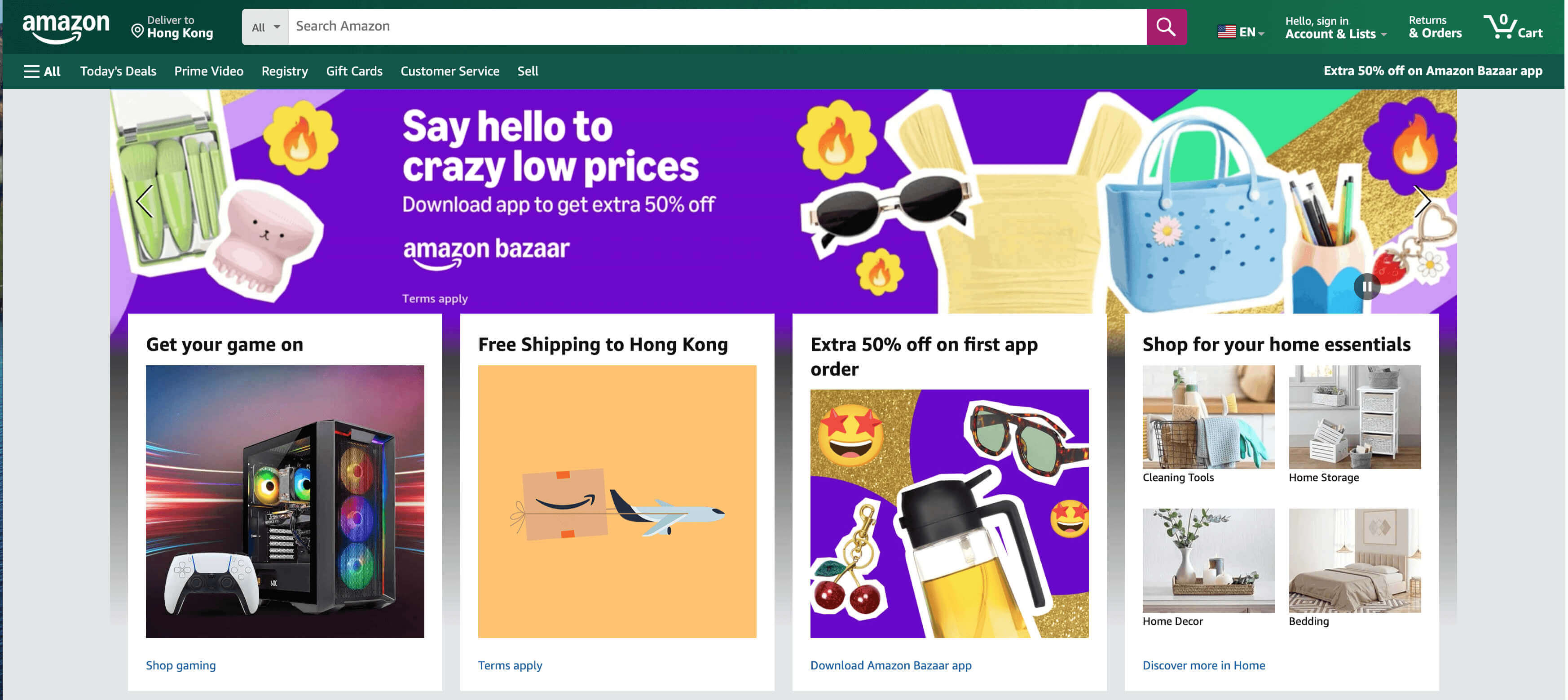Follow the Discover more in Home link

(1203, 665)
